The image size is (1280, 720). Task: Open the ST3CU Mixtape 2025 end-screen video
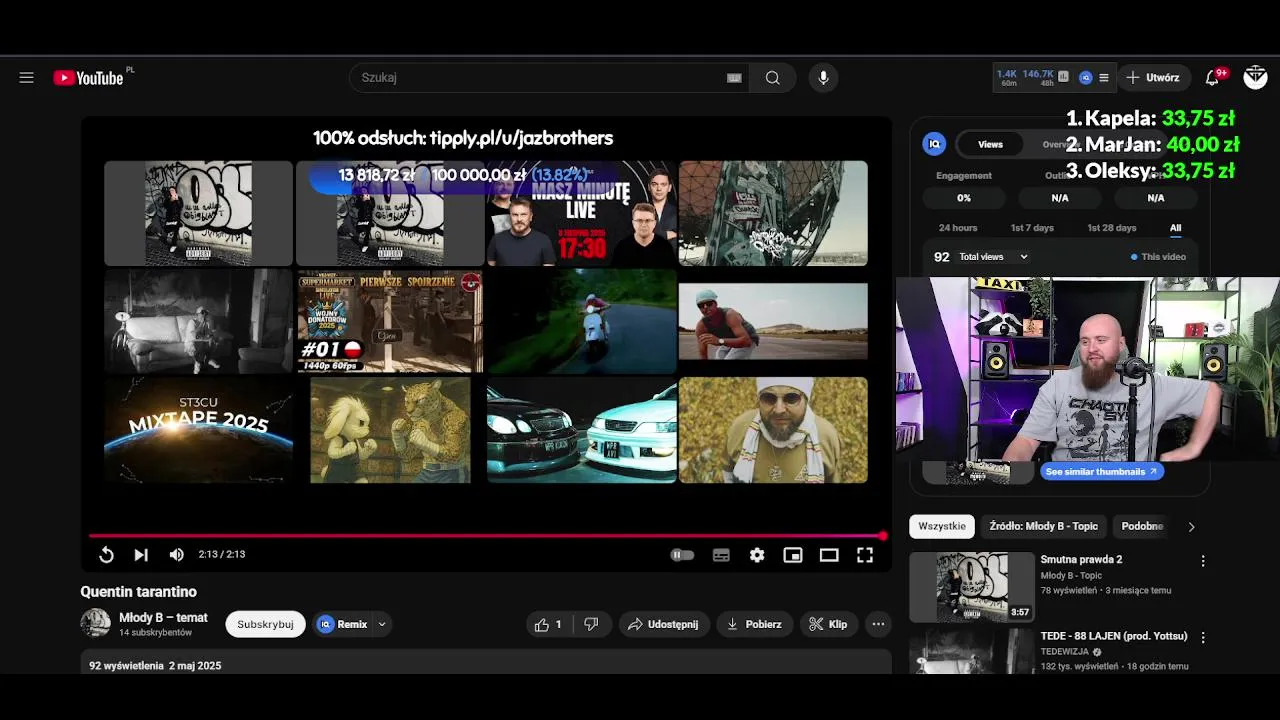(x=198, y=430)
